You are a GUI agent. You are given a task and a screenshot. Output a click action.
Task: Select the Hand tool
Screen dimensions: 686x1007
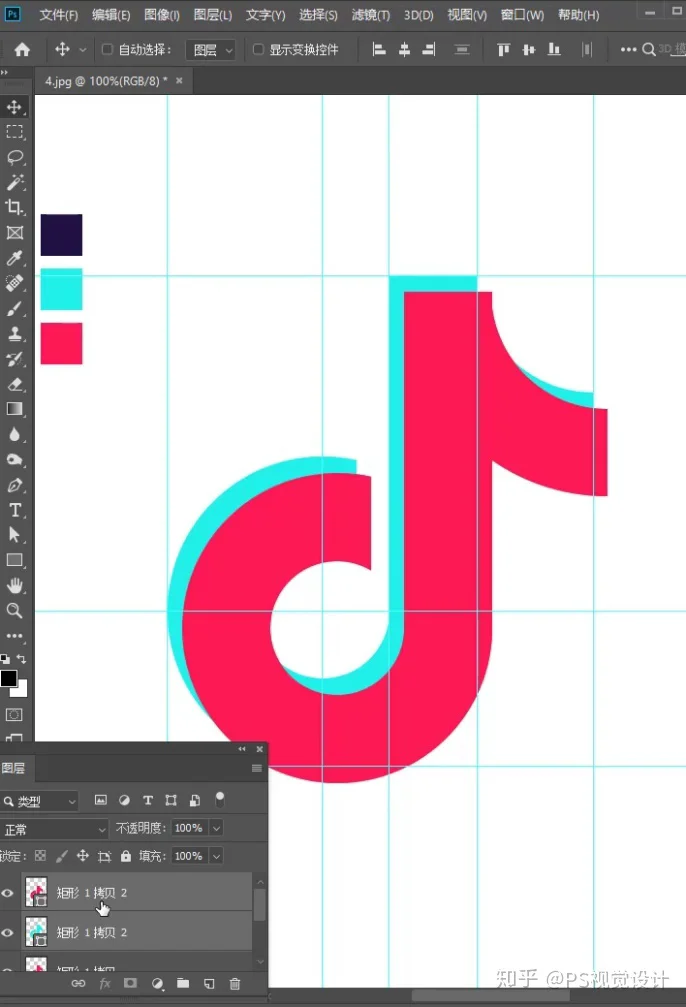coord(14,585)
